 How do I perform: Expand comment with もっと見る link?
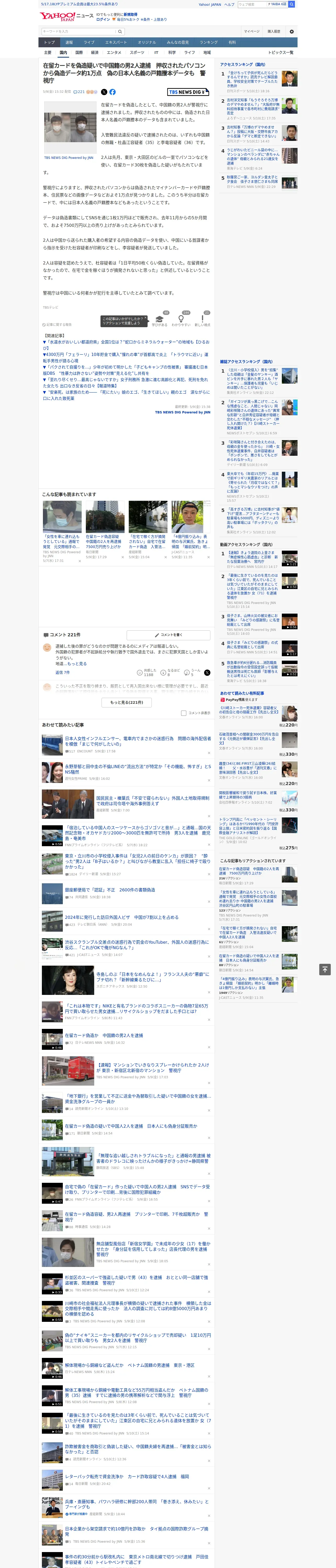pos(77,664)
